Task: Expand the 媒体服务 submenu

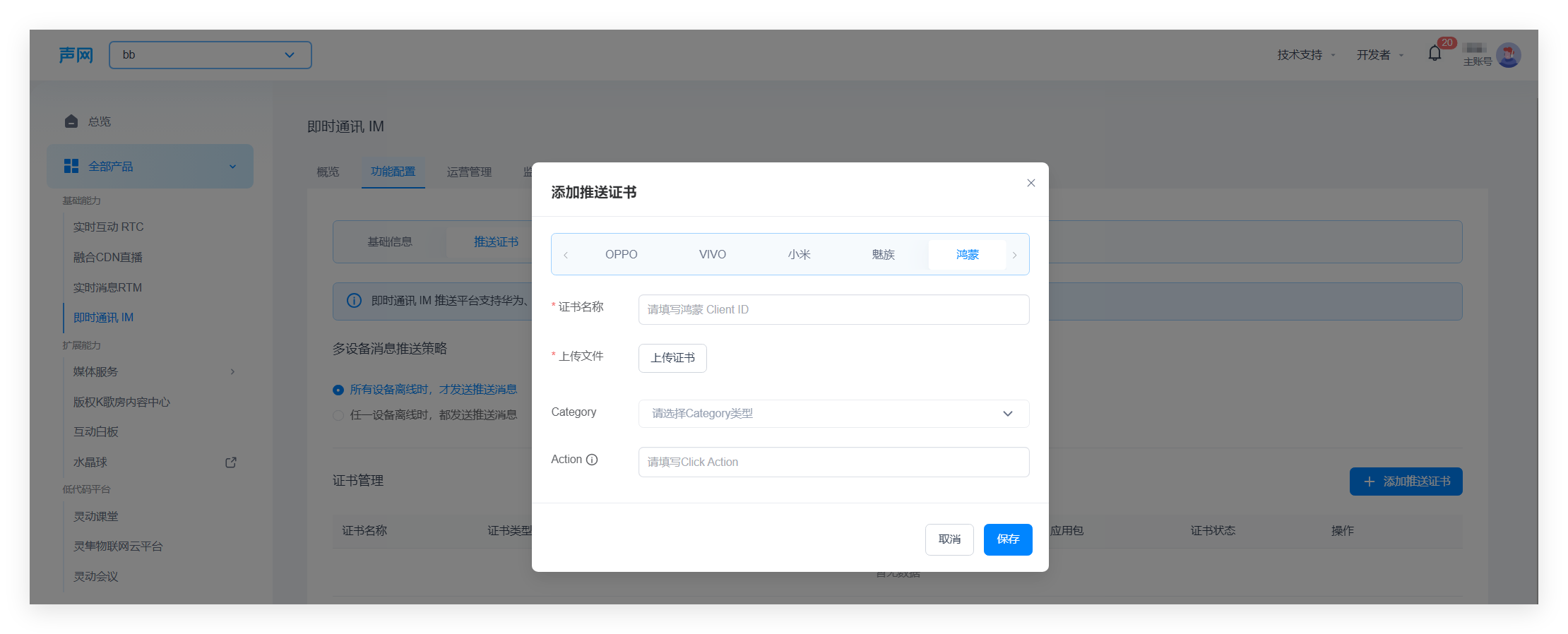Action: (x=232, y=372)
